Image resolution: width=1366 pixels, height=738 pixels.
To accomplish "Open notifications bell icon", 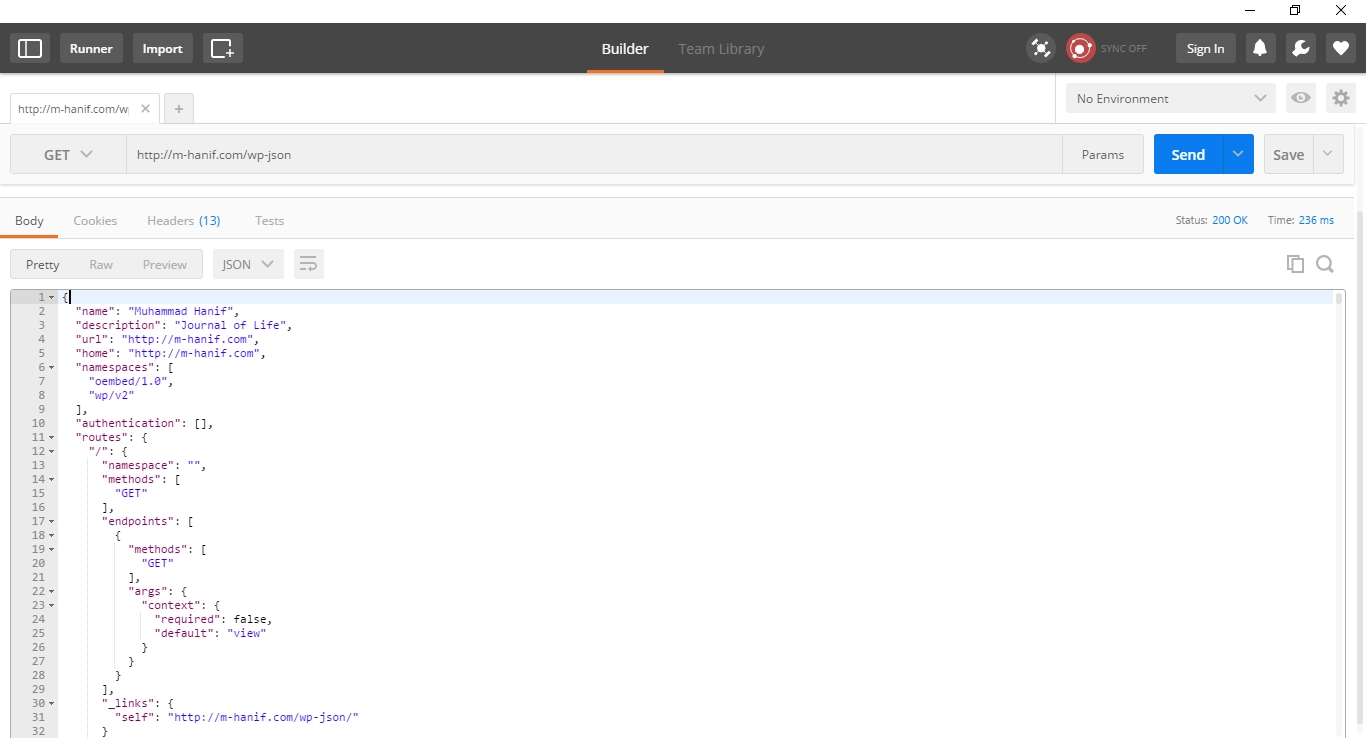I will (1260, 48).
